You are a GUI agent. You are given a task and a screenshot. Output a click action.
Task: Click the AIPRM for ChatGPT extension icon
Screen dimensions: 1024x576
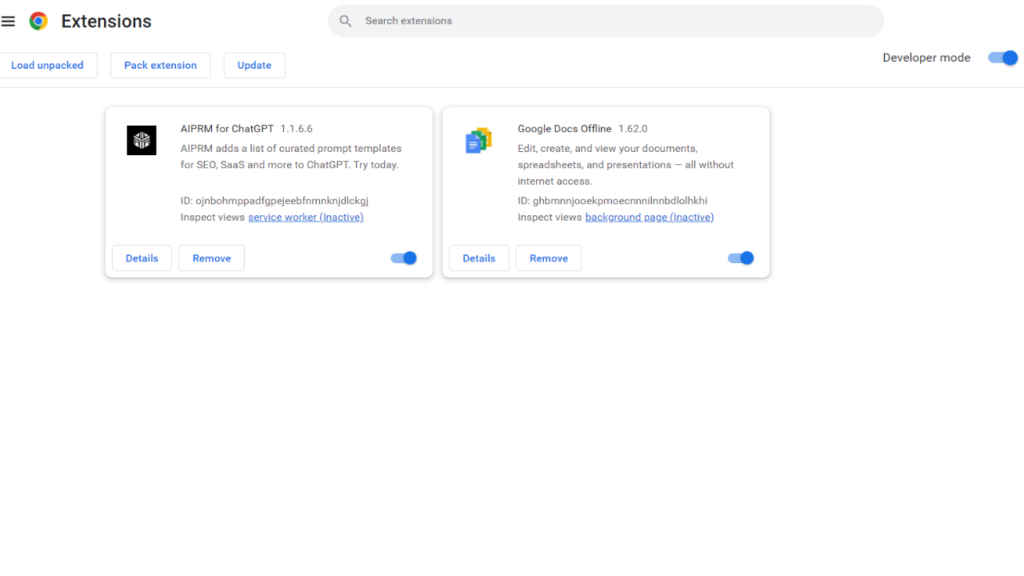142,141
